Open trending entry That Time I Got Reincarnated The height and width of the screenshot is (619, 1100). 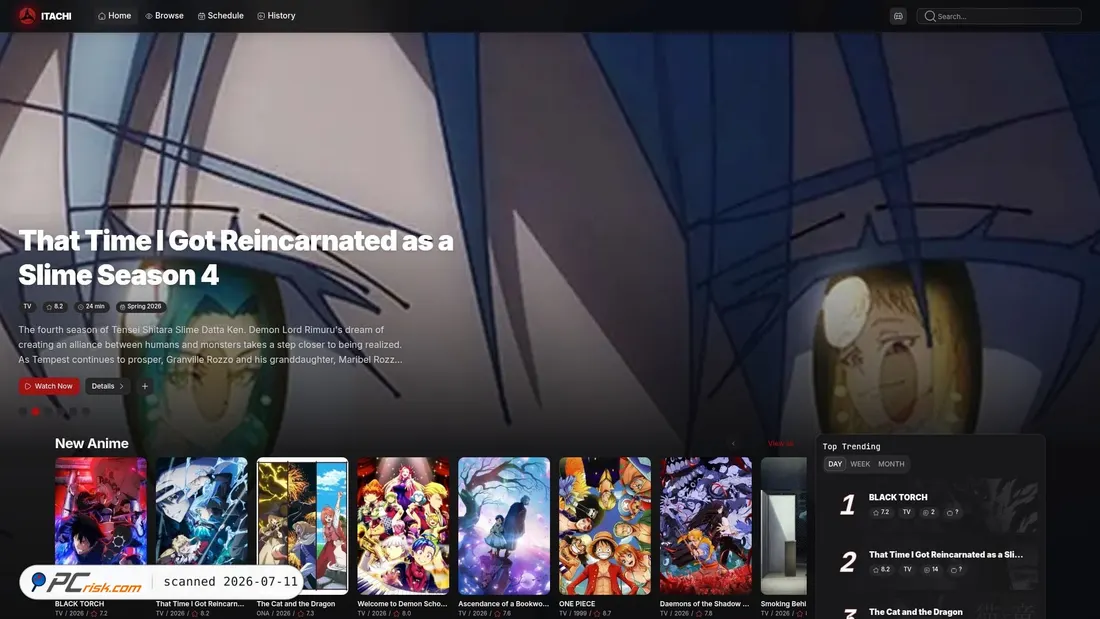(x=946, y=554)
